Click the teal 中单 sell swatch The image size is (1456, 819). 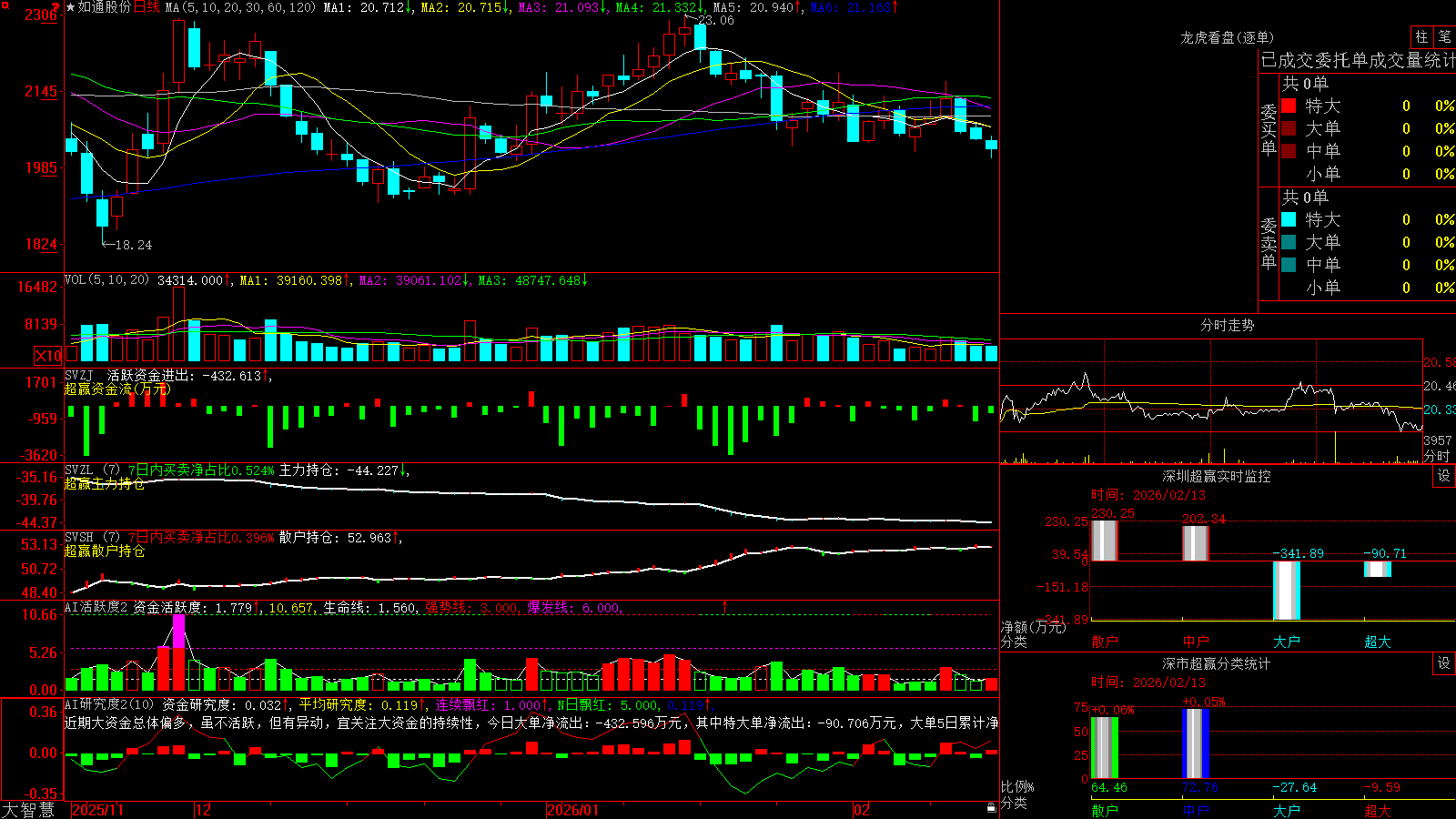(x=1289, y=265)
